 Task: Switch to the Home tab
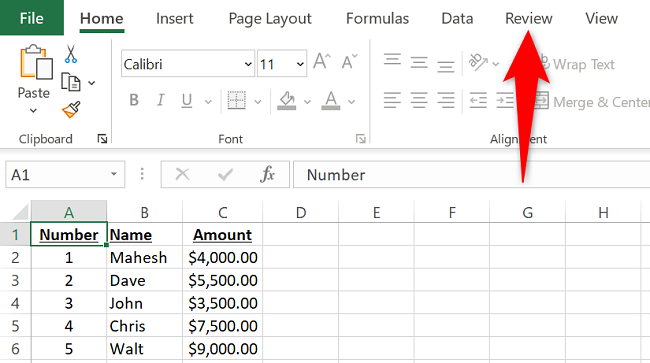[x=102, y=18]
